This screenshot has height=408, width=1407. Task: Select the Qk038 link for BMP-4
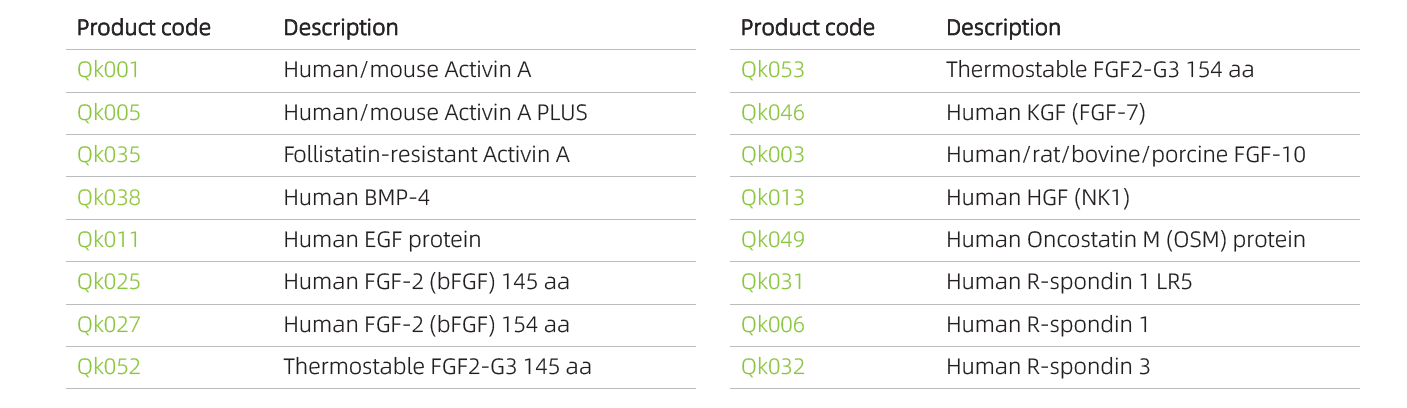point(108,198)
